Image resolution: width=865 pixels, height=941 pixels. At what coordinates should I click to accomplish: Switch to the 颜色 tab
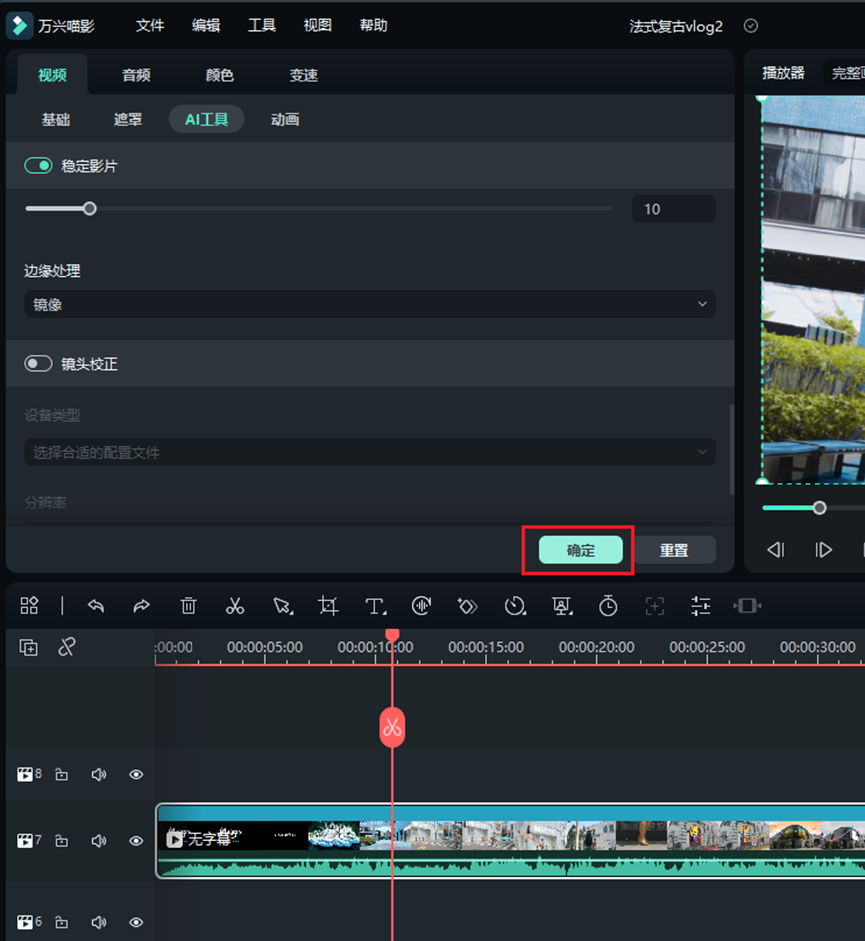(x=220, y=75)
